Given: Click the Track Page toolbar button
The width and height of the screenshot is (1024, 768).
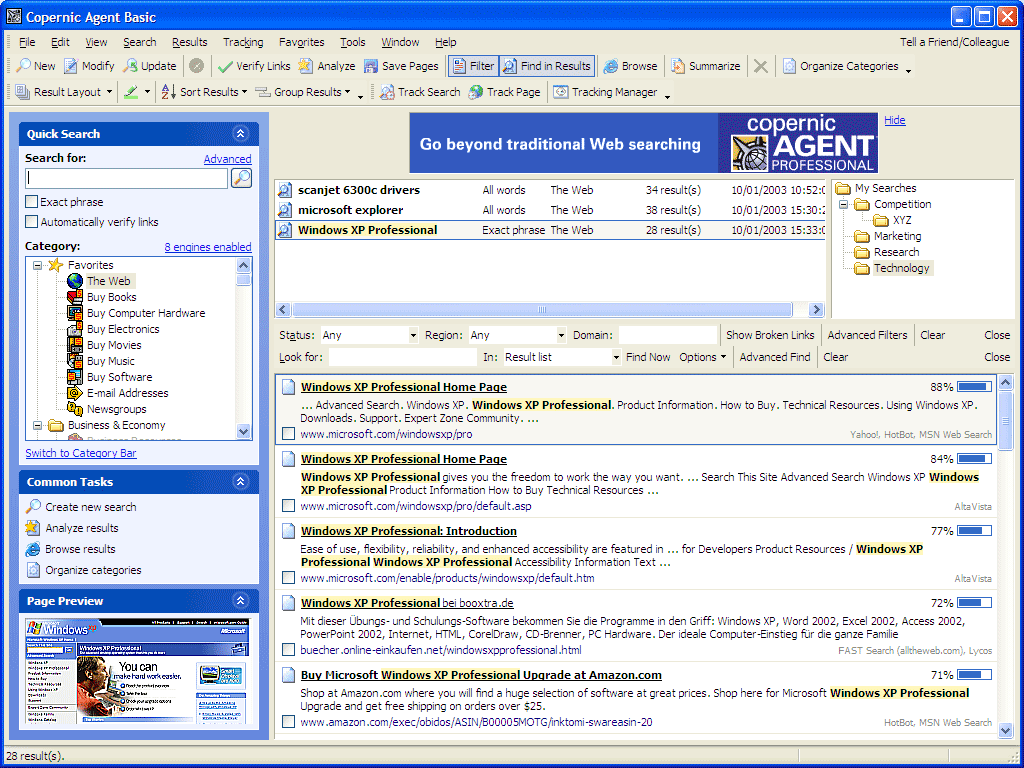Looking at the screenshot, I should pyautogui.click(x=505, y=92).
